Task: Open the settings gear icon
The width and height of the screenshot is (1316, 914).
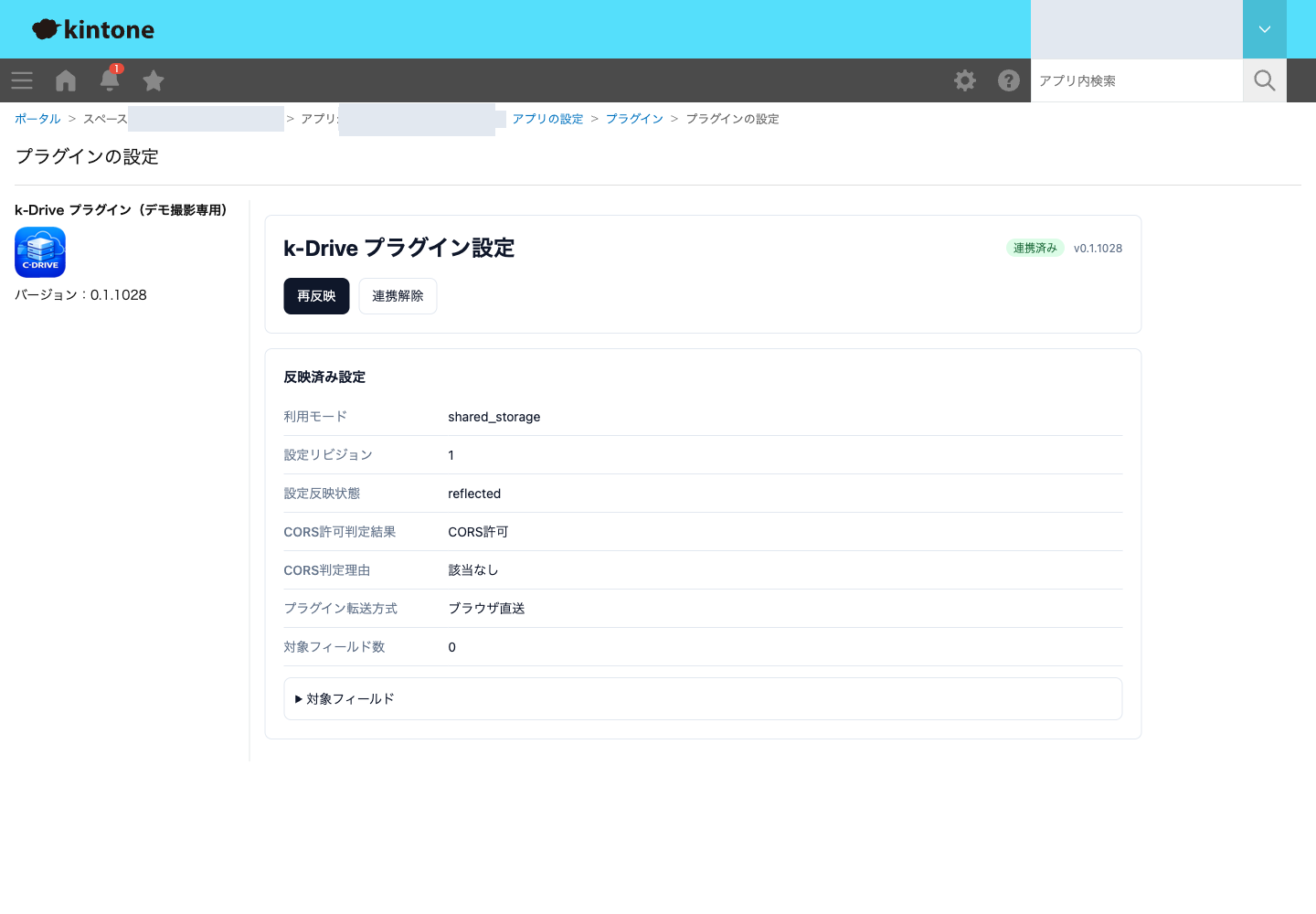Action: 965,80
